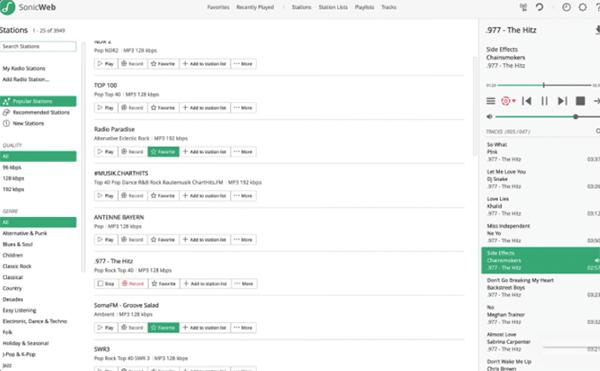600x371 pixels.
Task: Open More menu for ANTENNE BAYERN
Action: [243, 240]
